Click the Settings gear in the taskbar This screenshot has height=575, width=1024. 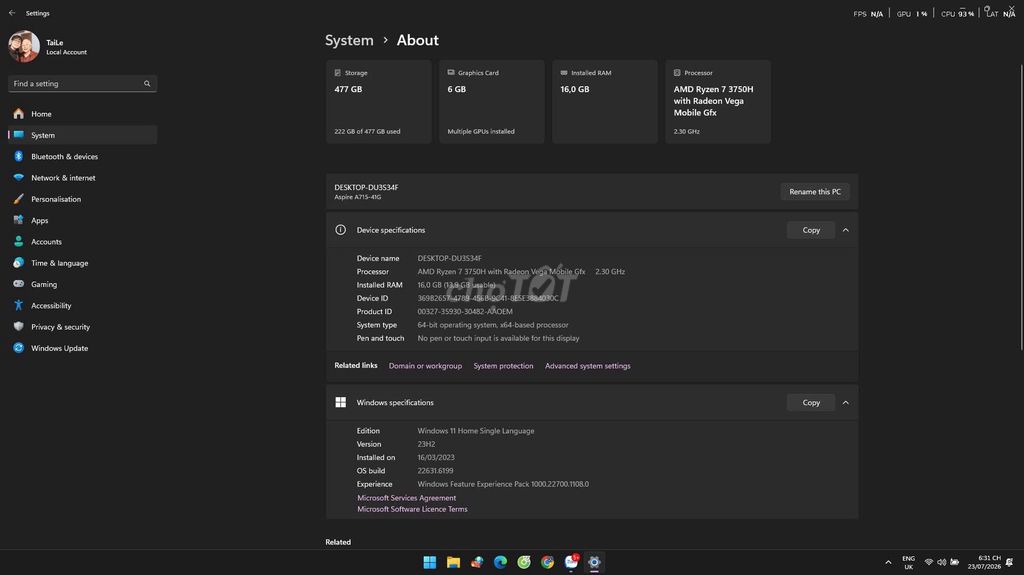point(594,563)
